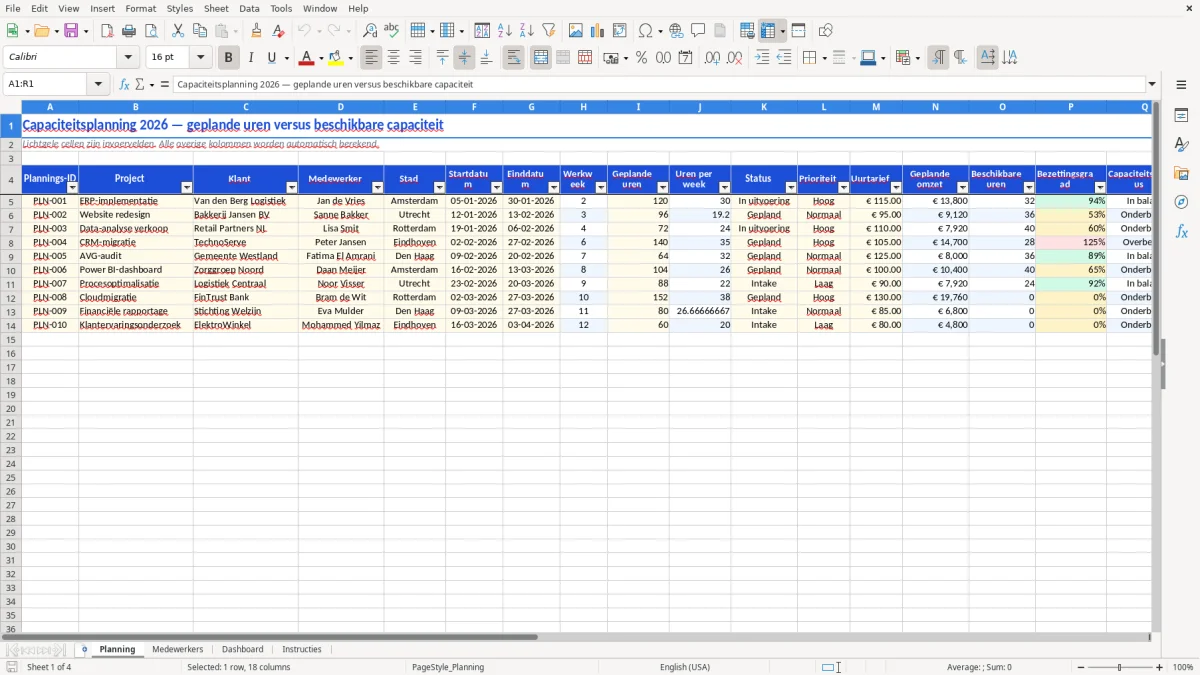Open Prioriteit column filter dropdown
The image size is (1200, 675).
pos(843,188)
